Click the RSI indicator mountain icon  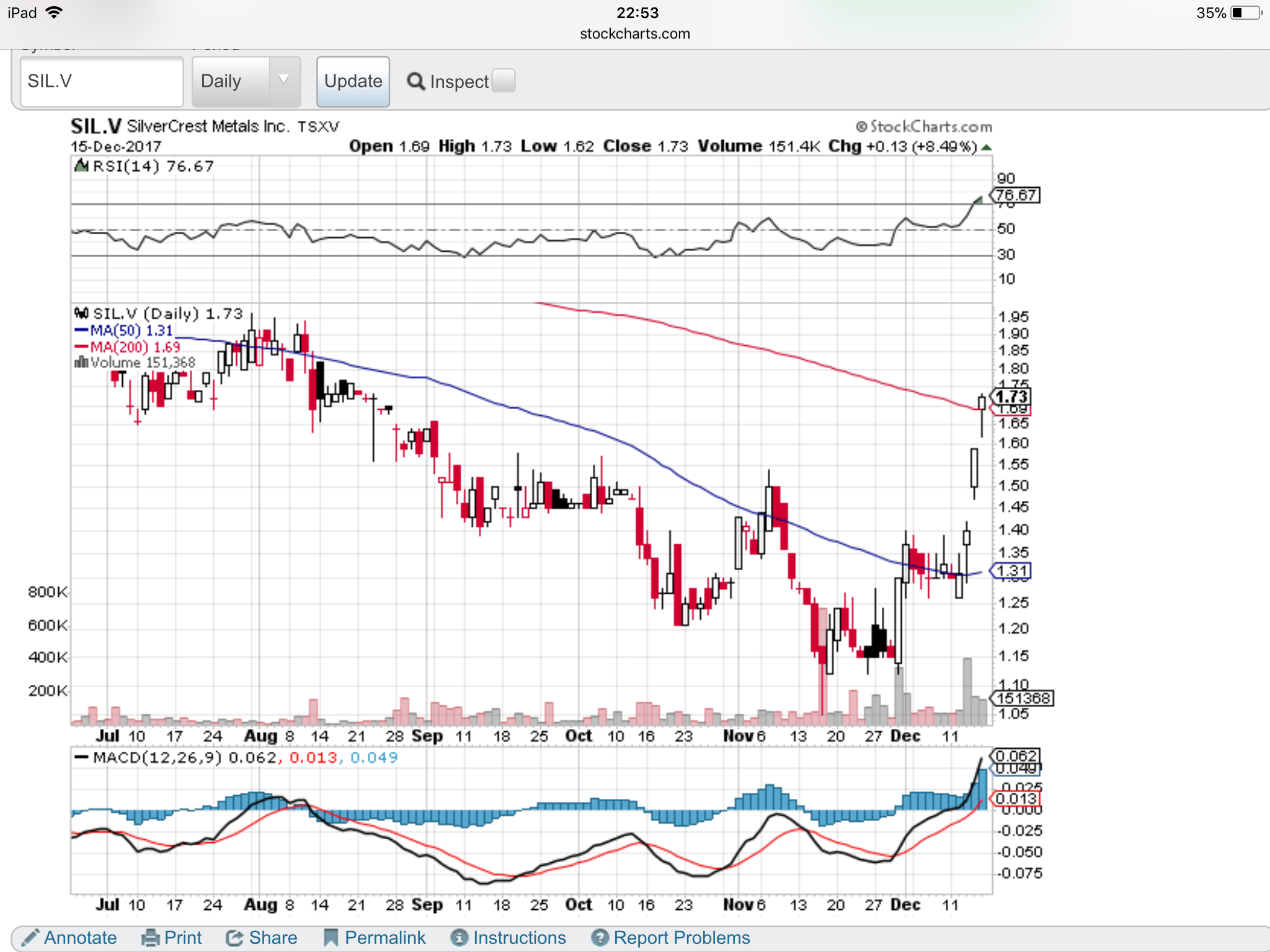[x=81, y=165]
